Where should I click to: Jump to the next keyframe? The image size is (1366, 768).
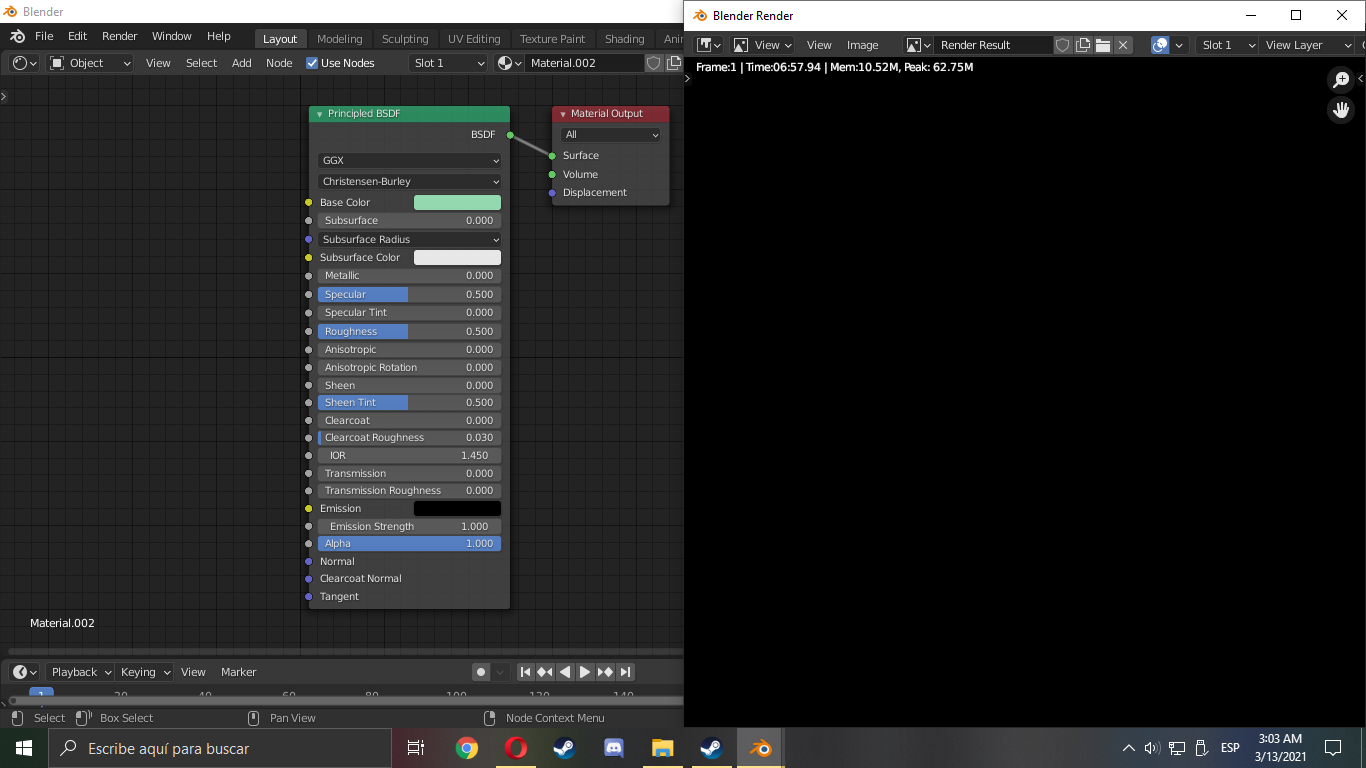point(605,672)
